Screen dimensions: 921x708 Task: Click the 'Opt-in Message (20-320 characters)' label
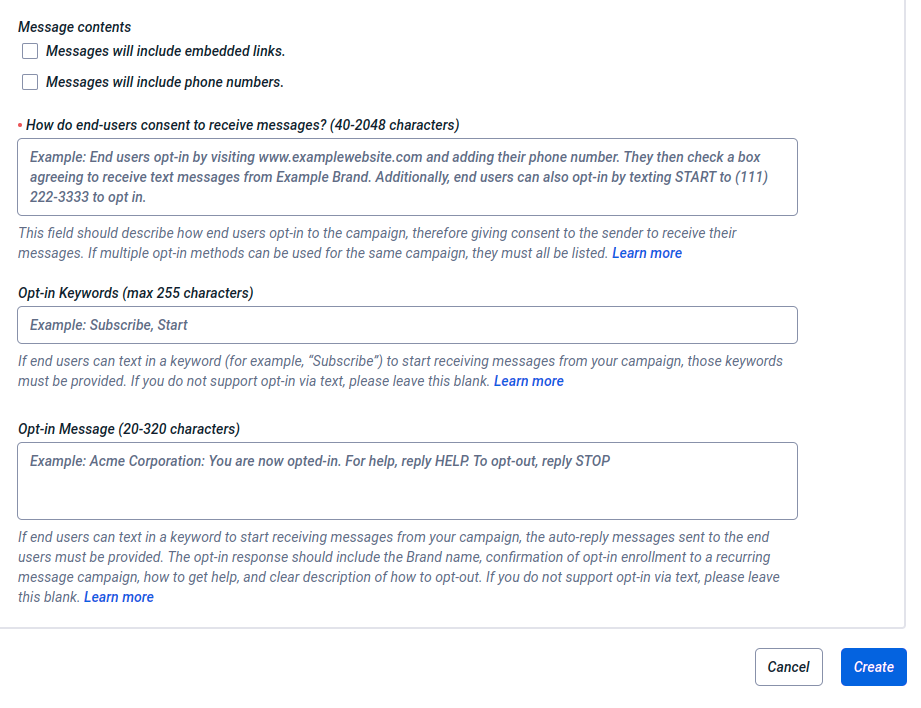click(128, 429)
